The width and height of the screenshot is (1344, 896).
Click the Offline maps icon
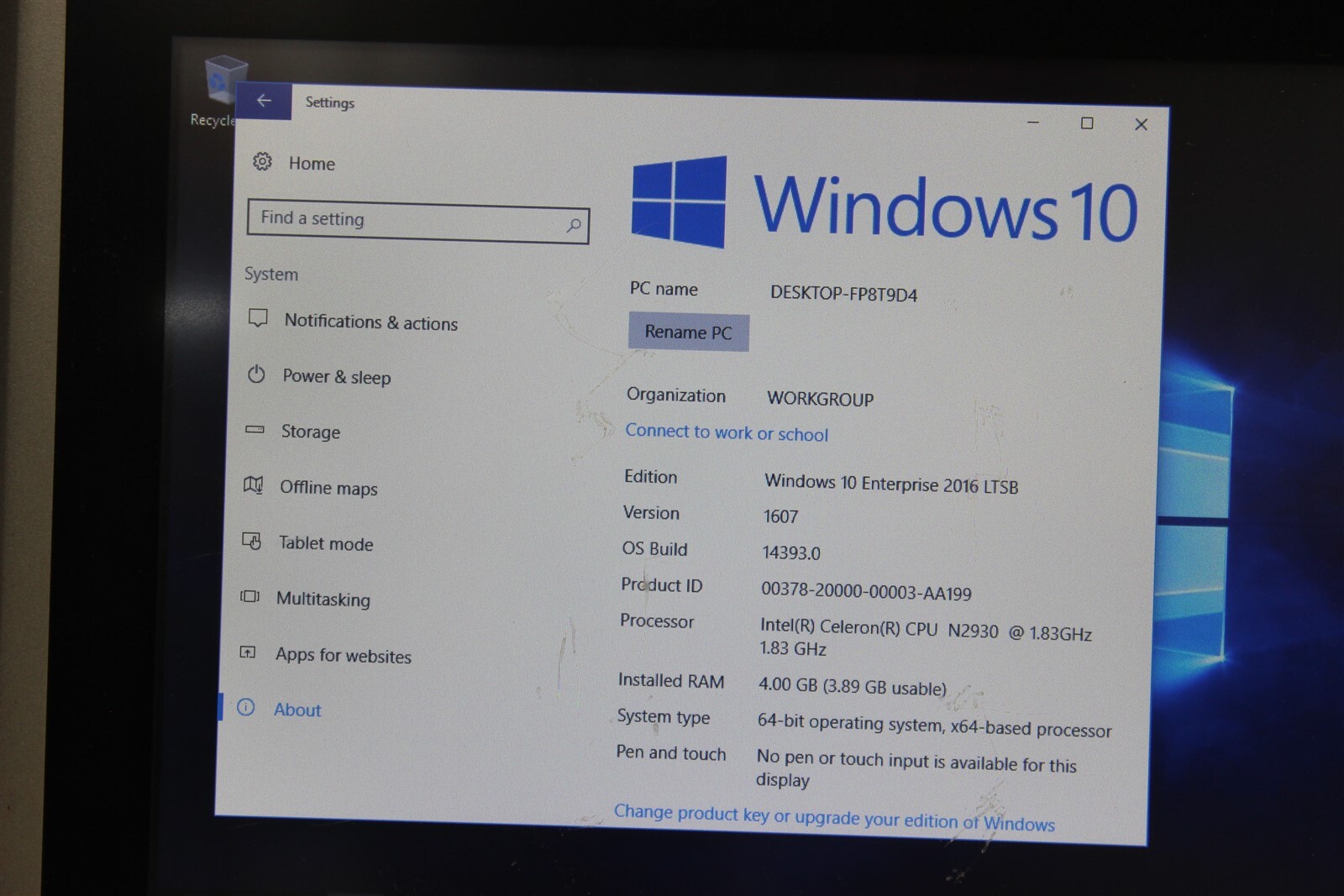click(253, 485)
